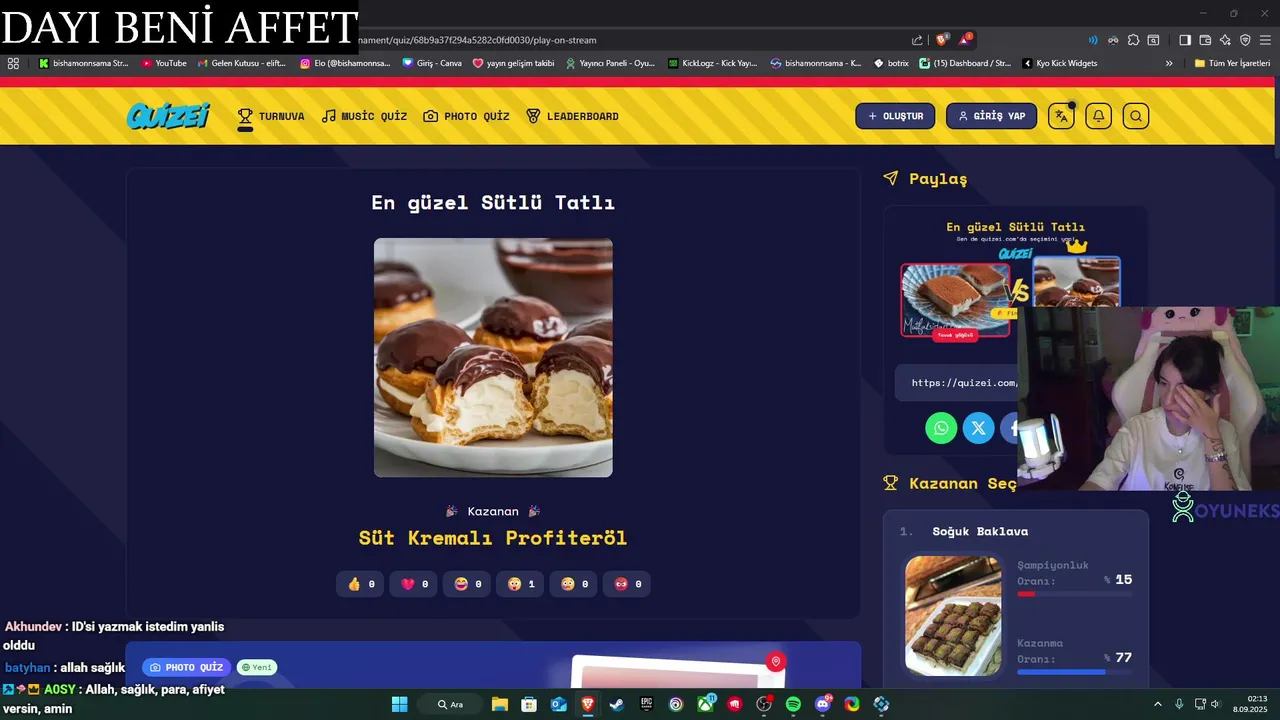Open Brave Rewards triangle icon
This screenshot has height=720, width=1280.
point(965,40)
